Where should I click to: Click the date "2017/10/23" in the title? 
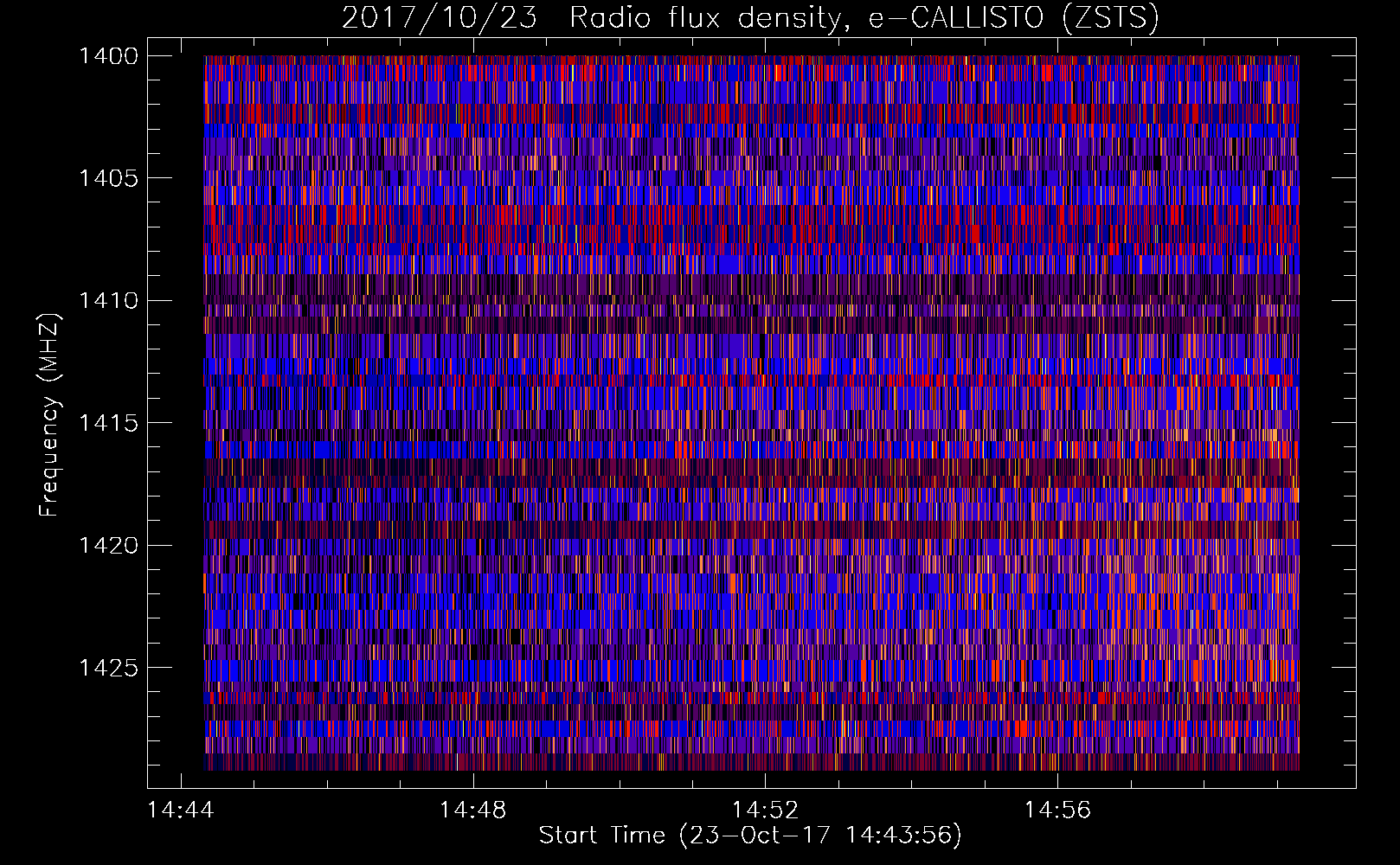(440, 18)
